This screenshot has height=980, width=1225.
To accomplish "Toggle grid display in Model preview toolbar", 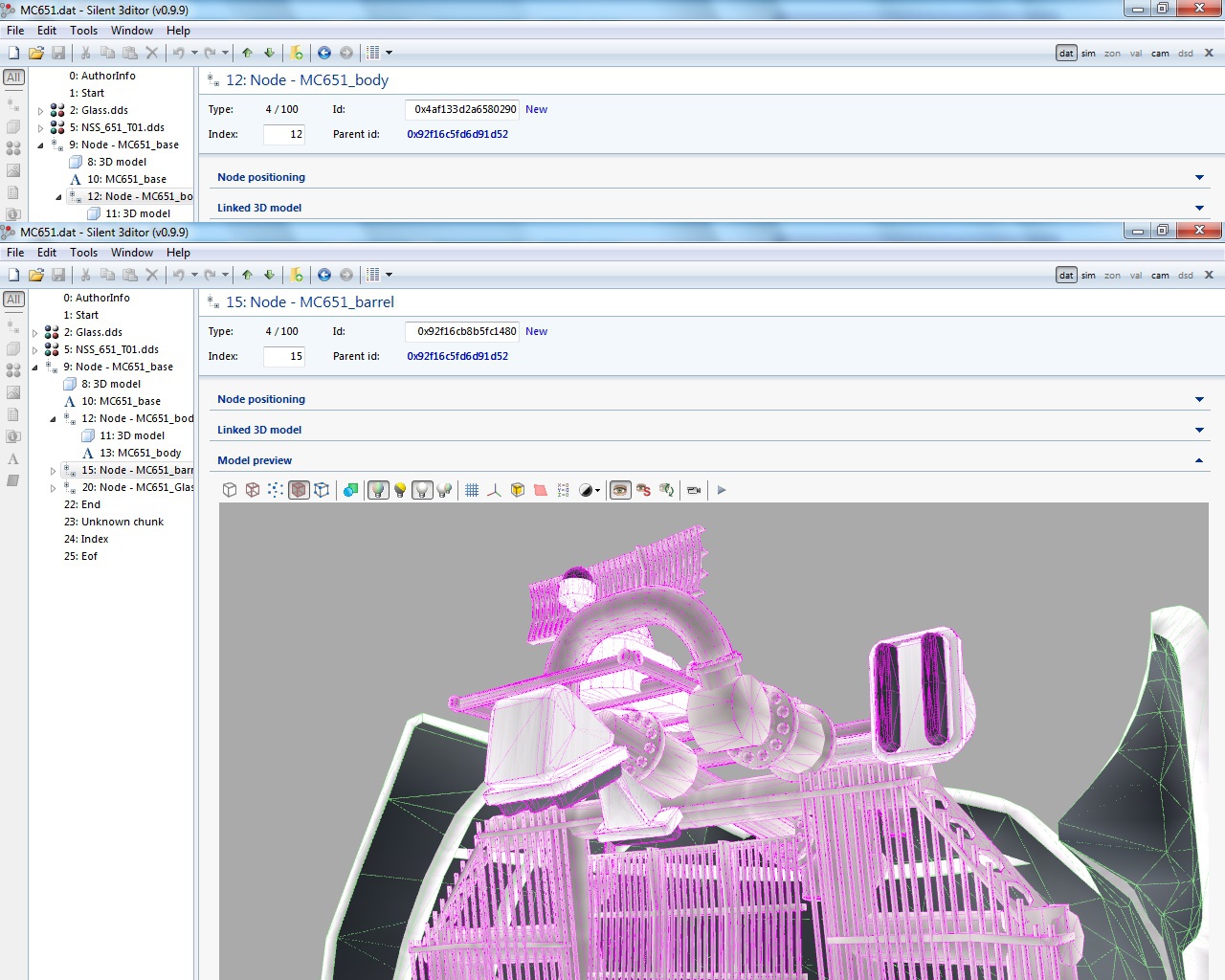I will [472, 490].
